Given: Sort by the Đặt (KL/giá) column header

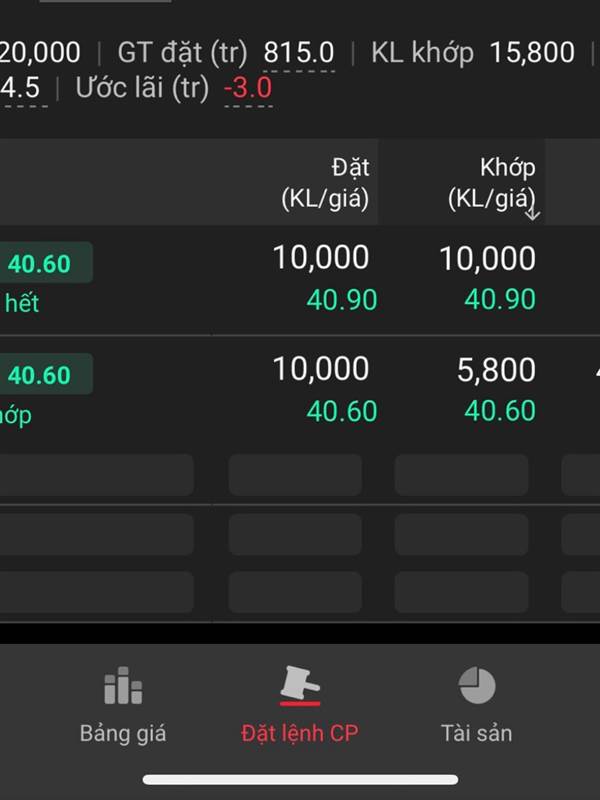Looking at the screenshot, I should (x=325, y=183).
